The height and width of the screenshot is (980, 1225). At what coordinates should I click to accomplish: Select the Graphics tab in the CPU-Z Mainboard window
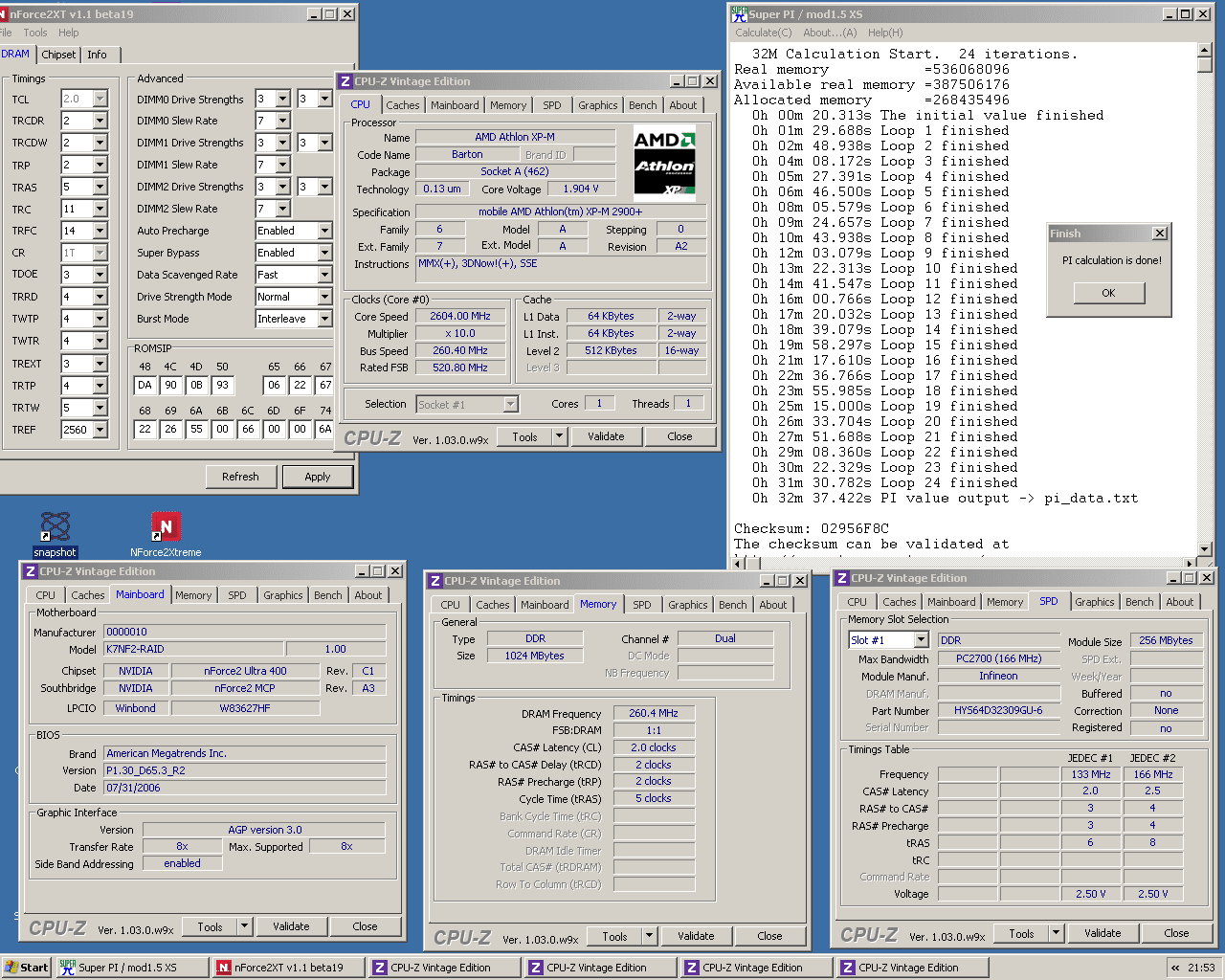tap(283, 595)
